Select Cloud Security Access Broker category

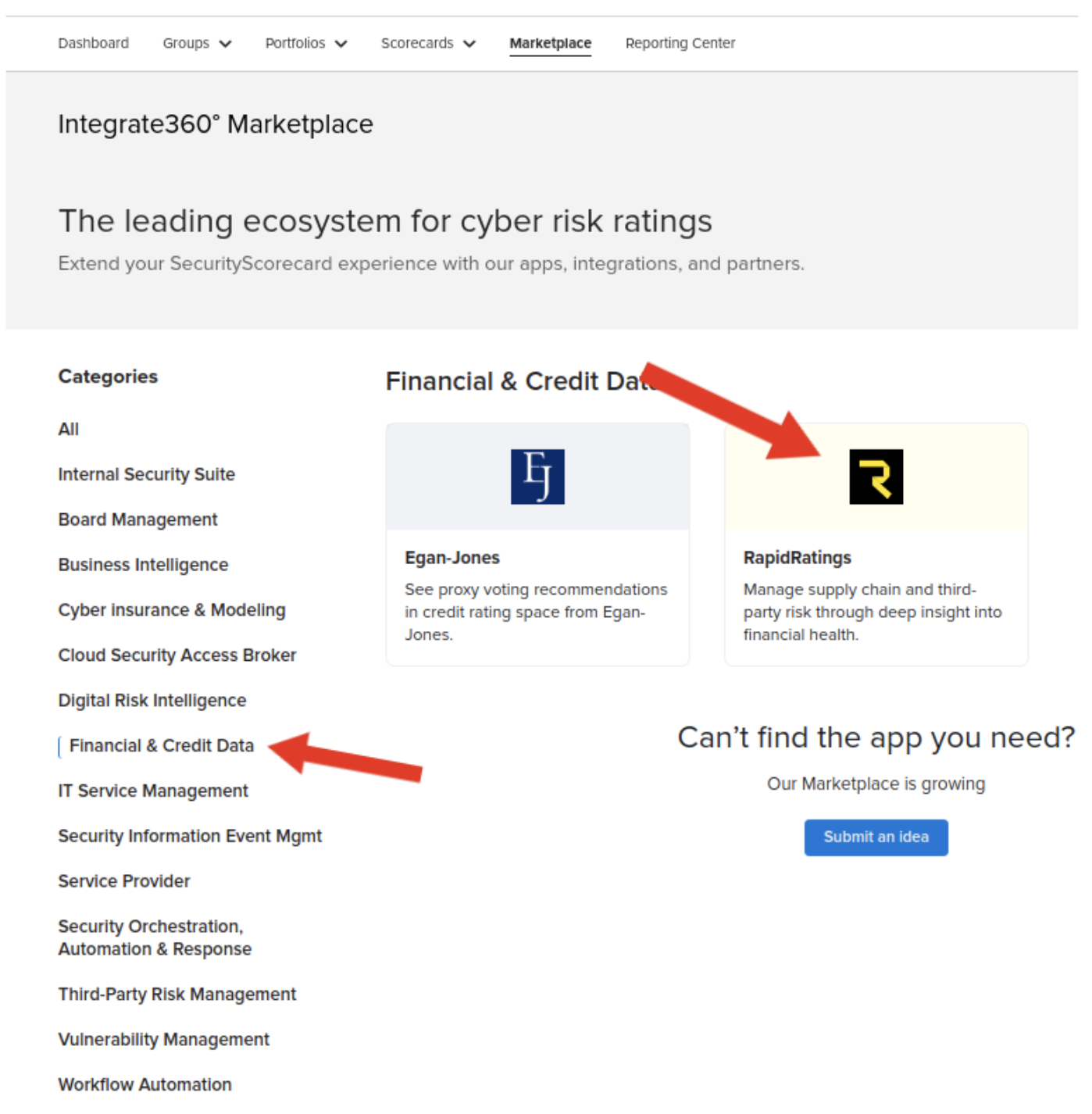click(177, 655)
